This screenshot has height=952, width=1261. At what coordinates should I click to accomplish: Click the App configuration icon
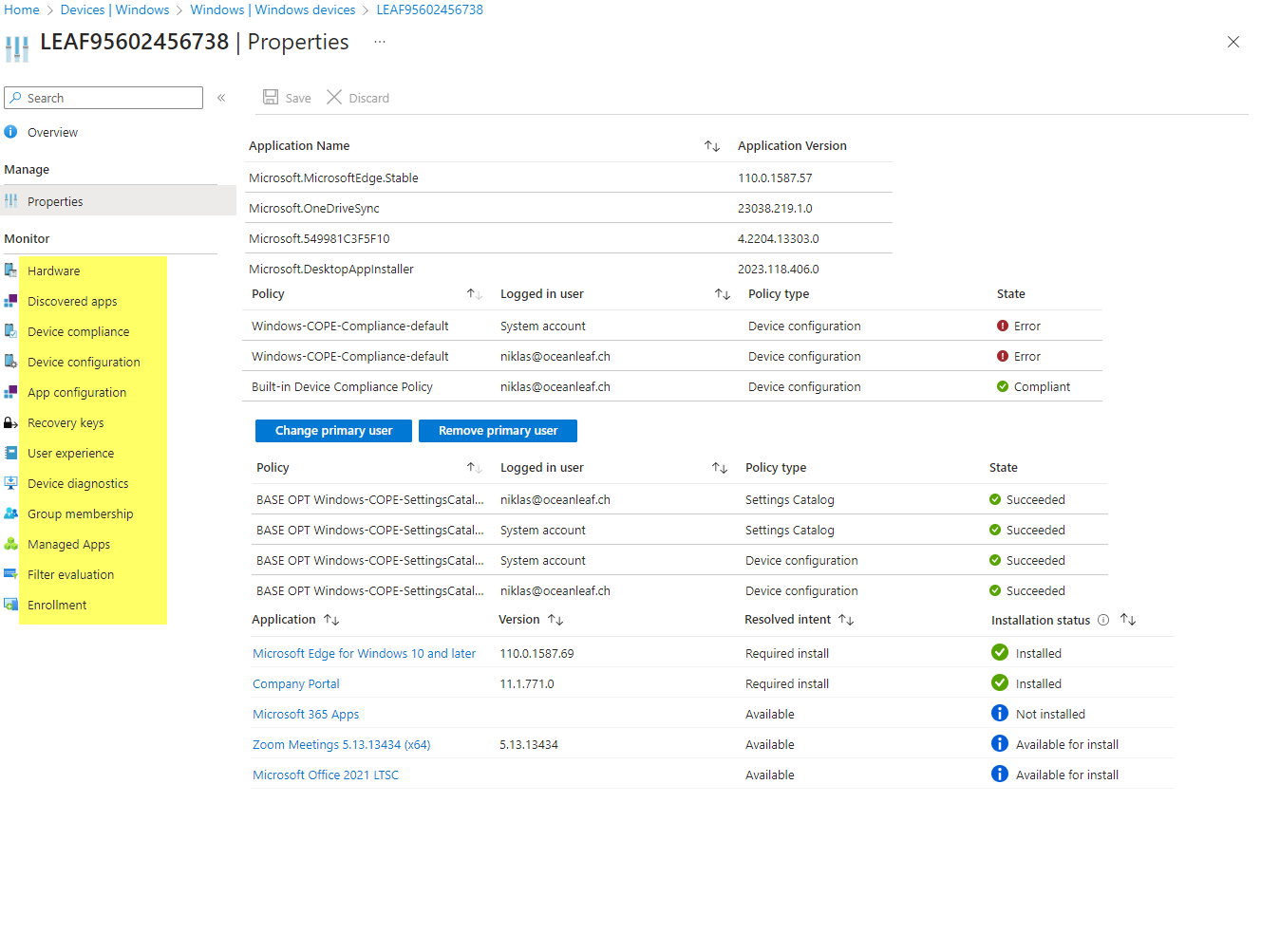(10, 392)
